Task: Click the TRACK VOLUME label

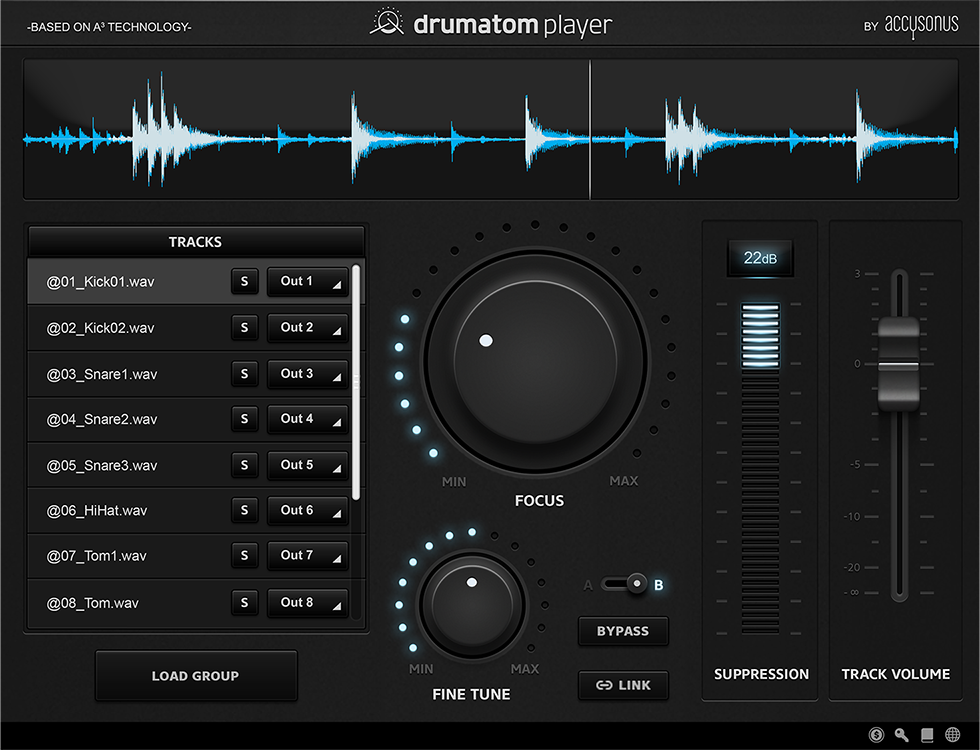Action: tap(896, 674)
